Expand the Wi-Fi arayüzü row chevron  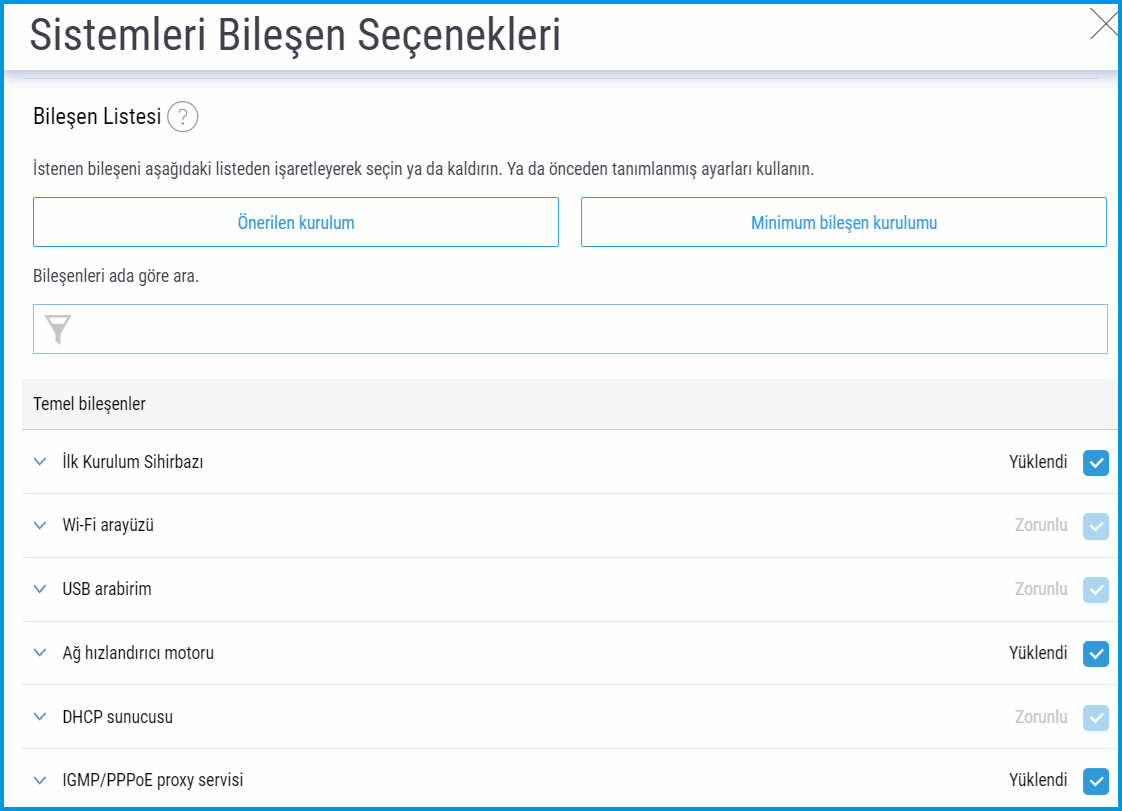tap(40, 525)
